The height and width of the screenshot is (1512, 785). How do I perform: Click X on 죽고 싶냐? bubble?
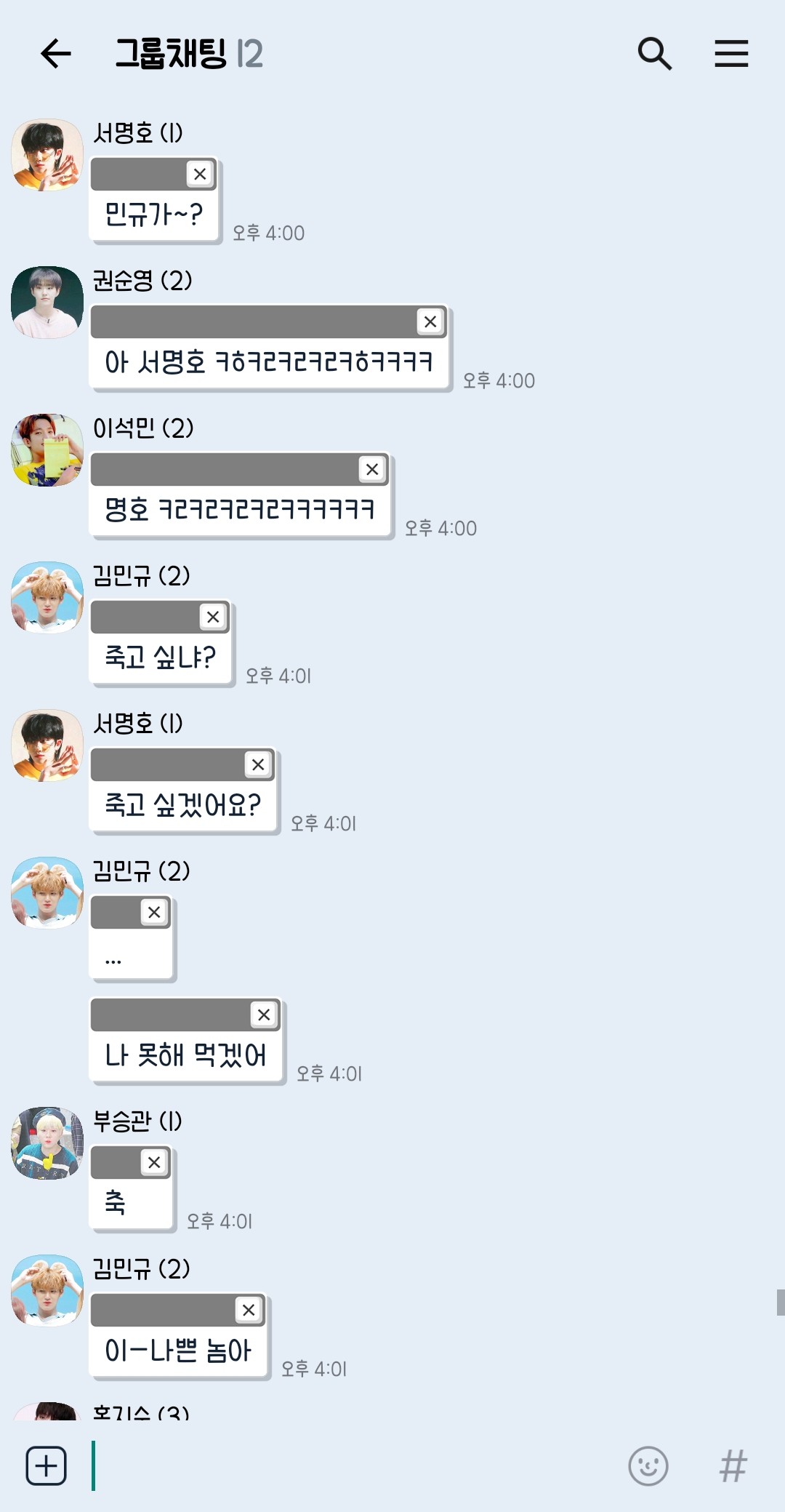coord(213,617)
